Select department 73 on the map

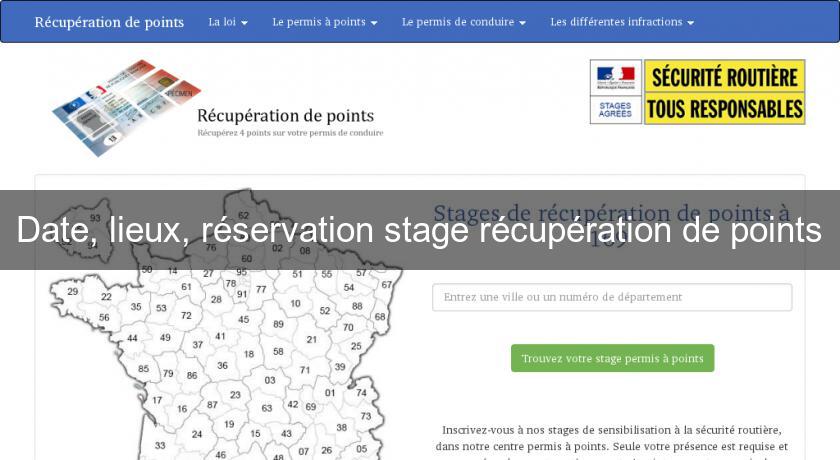[366, 416]
